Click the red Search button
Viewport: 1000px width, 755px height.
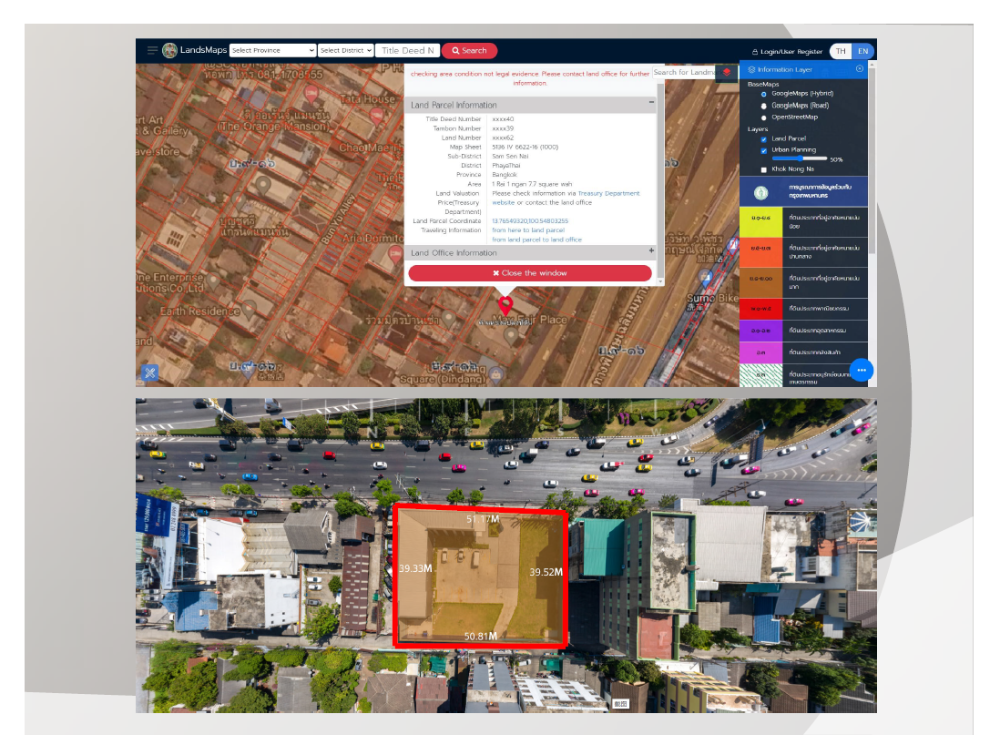pyautogui.click(x=469, y=50)
